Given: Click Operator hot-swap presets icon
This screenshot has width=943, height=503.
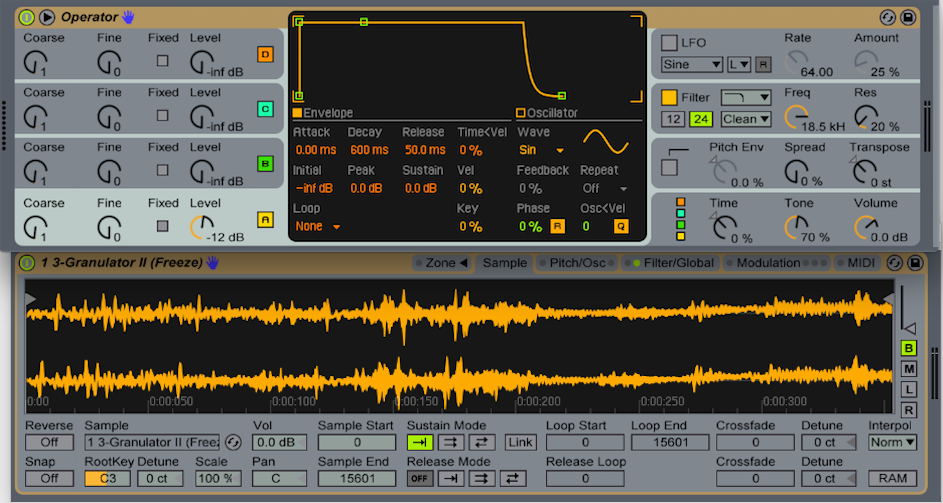Looking at the screenshot, I should coord(888,17).
